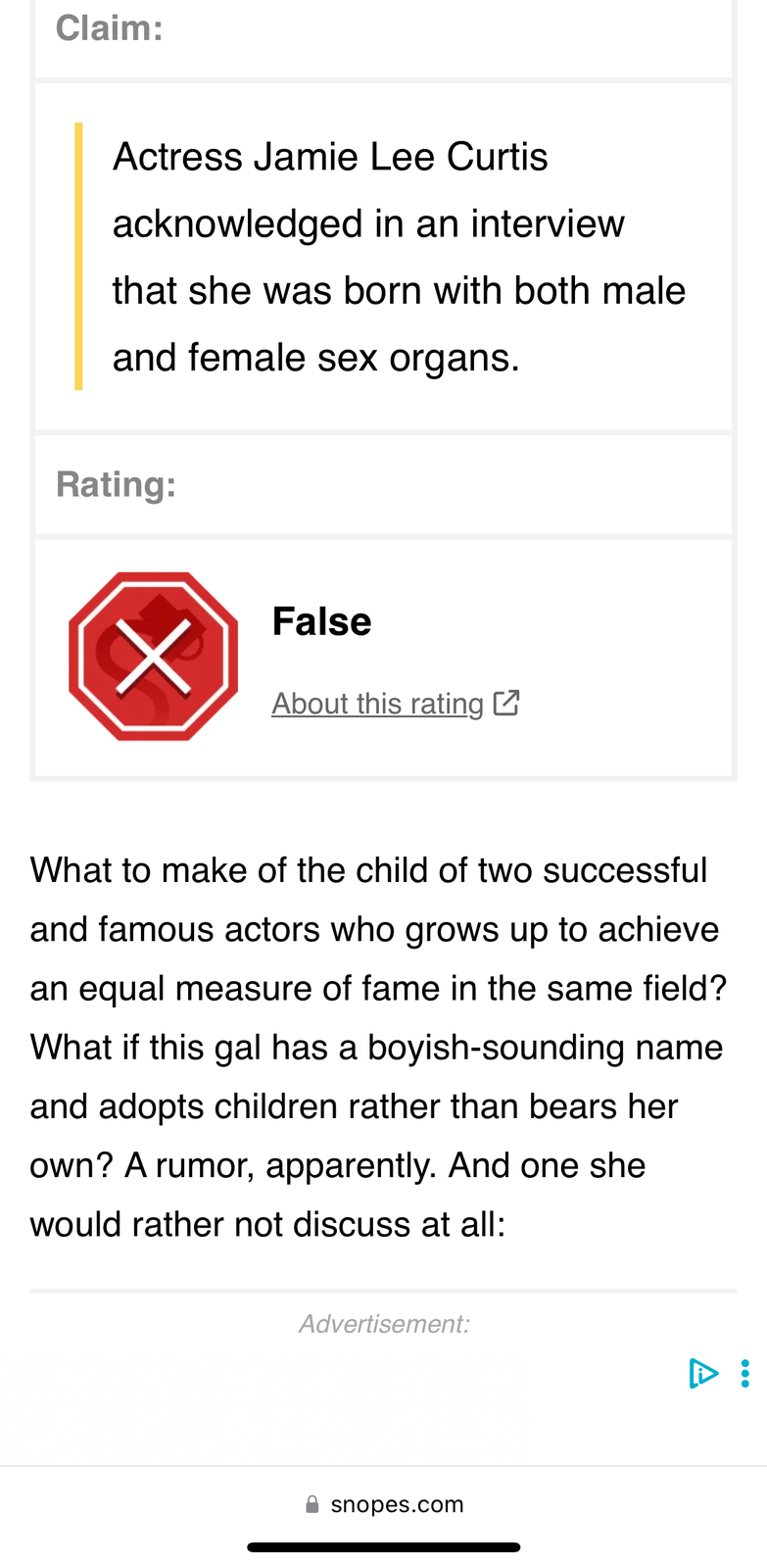This screenshot has width=767, height=1568.
Task: Tap the home indicator bar
Action: click(383, 1547)
